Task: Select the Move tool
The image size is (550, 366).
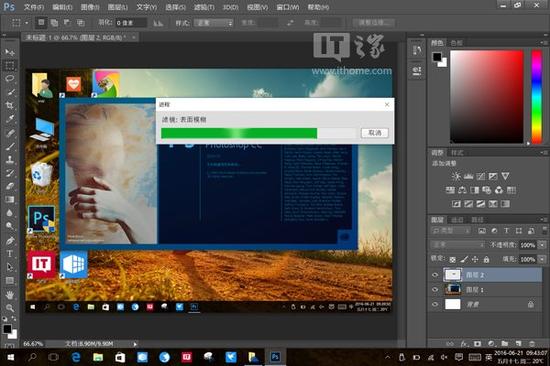Action: click(10, 52)
